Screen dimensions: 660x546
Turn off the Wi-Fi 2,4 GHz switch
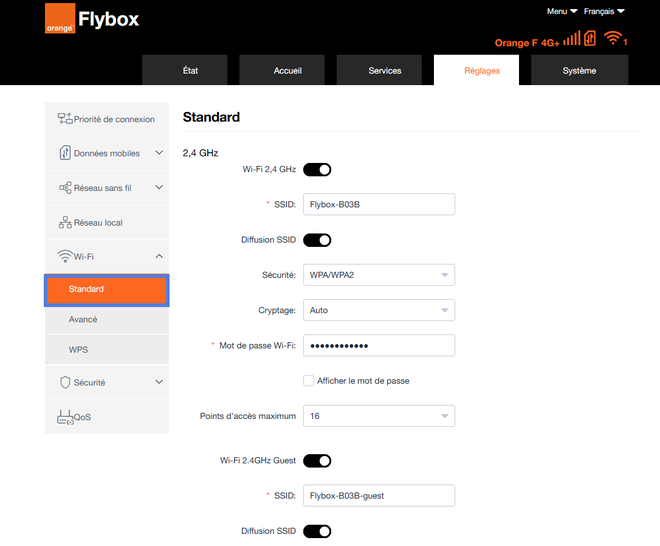317,170
